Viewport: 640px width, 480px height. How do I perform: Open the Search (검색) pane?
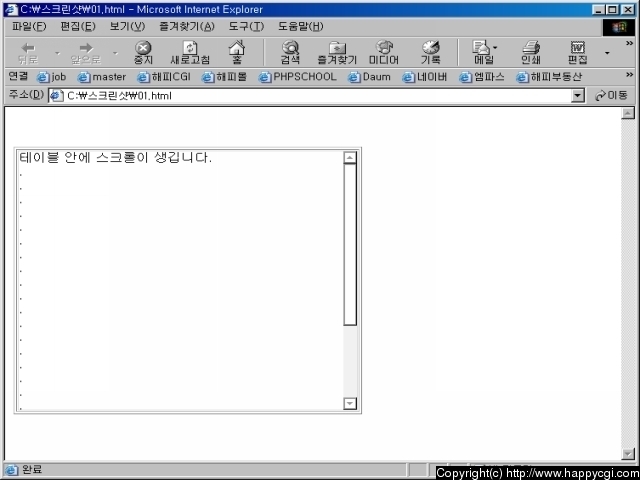290,53
